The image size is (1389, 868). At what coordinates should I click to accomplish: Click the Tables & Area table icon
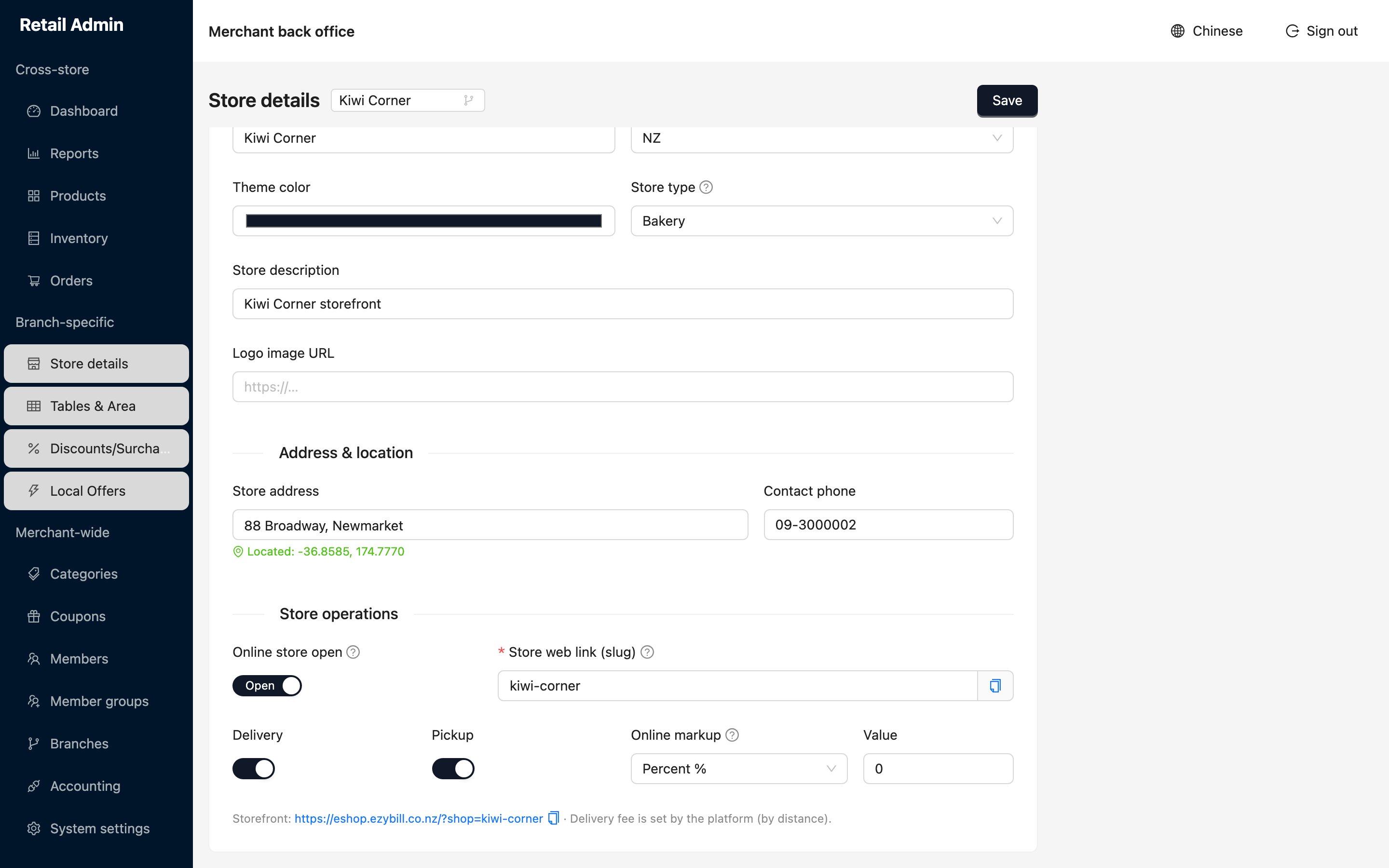click(34, 406)
